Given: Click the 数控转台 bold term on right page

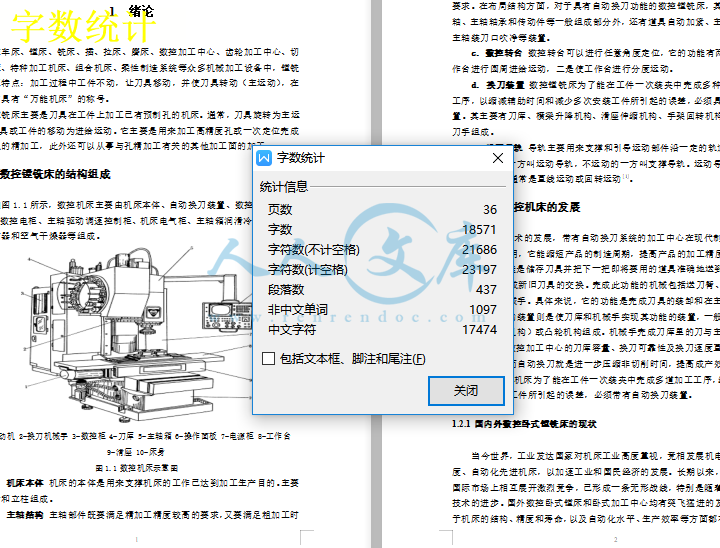Looking at the screenshot, I should tap(504, 53).
